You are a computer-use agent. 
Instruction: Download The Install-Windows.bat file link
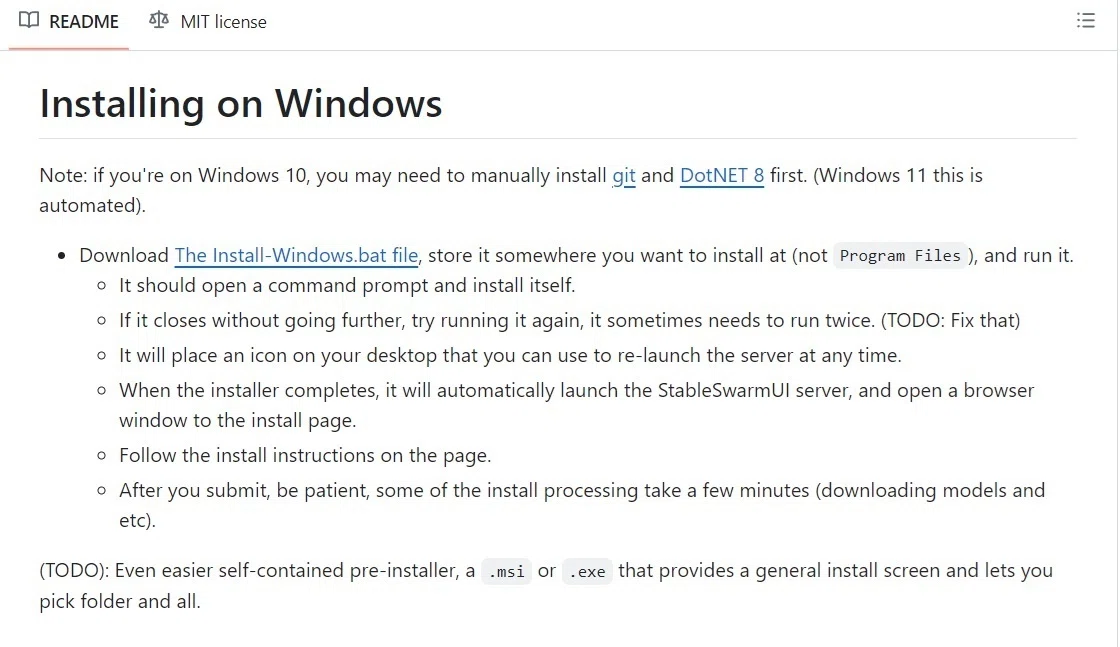click(x=296, y=256)
